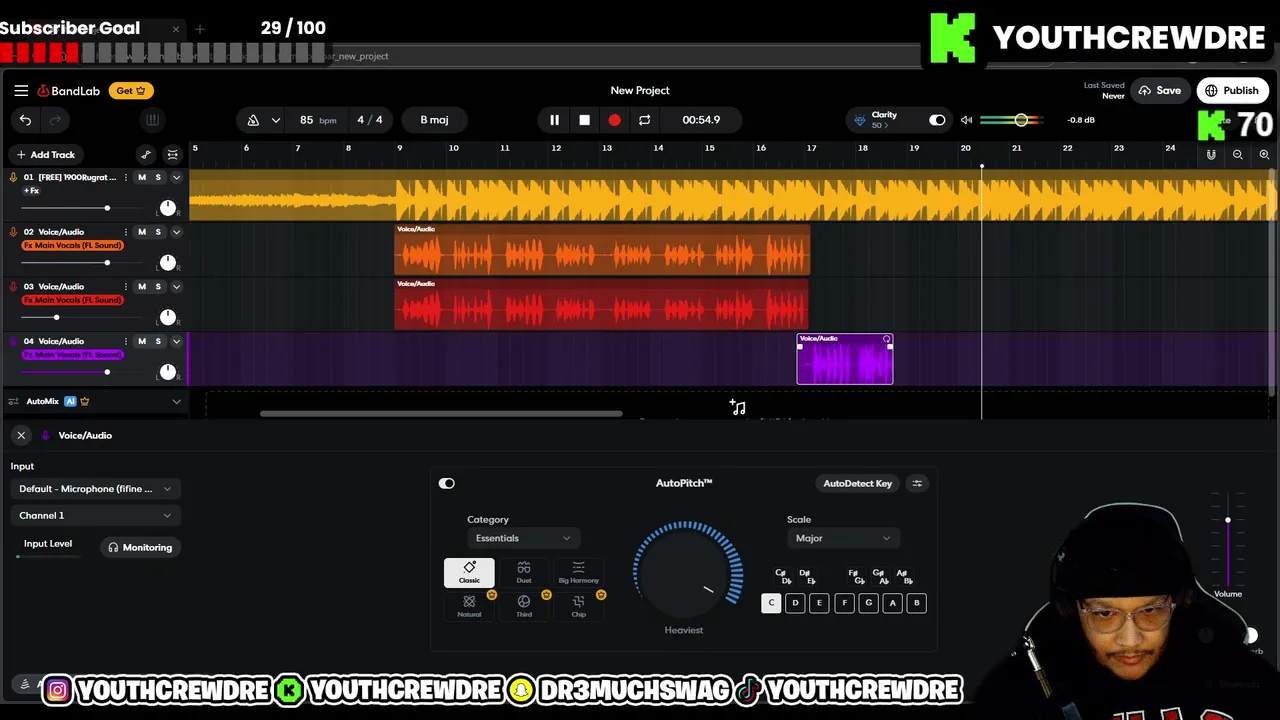Open the Channel 1 dropdown
Viewport: 1280px width, 720px height.
pyautogui.click(x=95, y=515)
